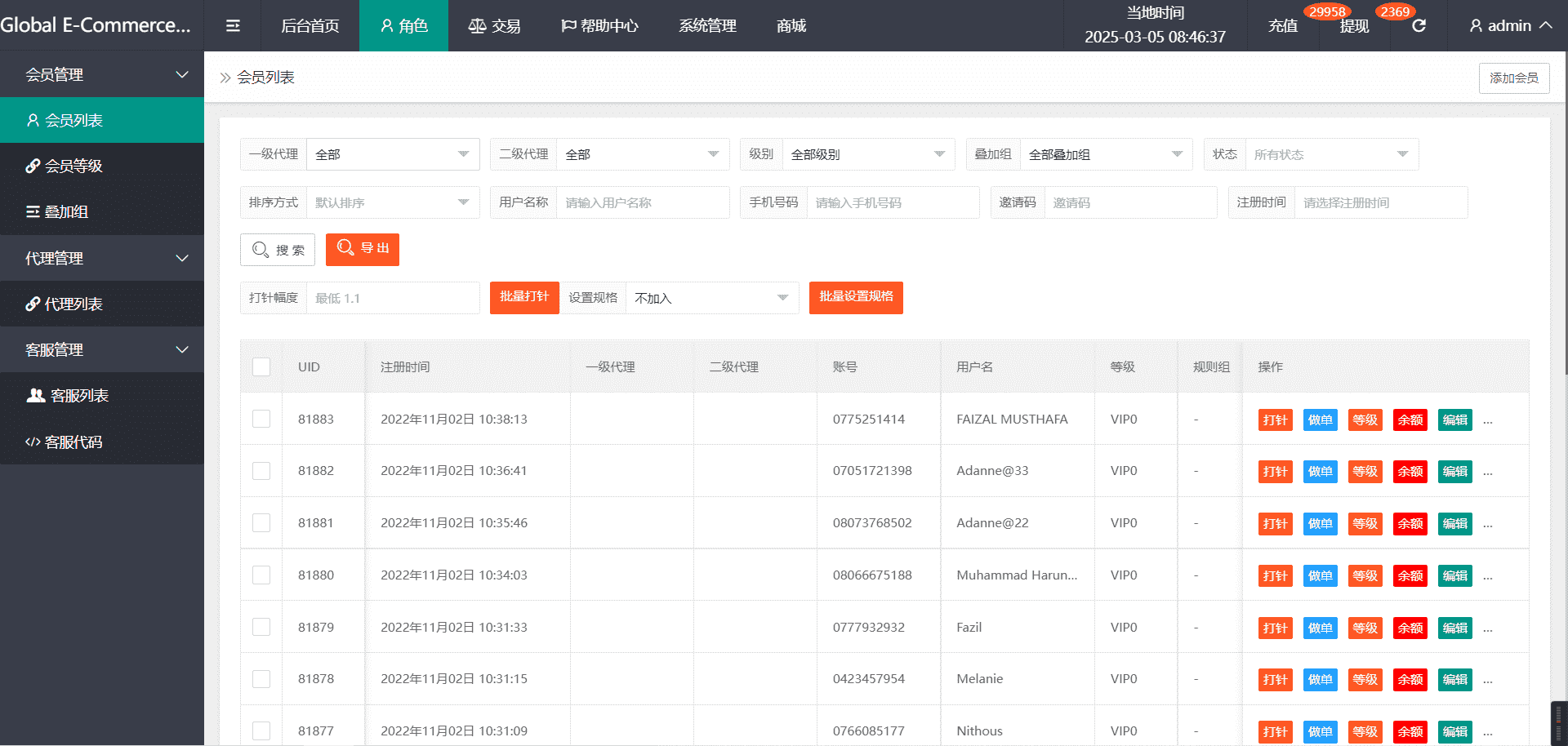Viewport: 1568px width, 746px height.
Task: Click 批量设置规格 button
Action: 856,297
